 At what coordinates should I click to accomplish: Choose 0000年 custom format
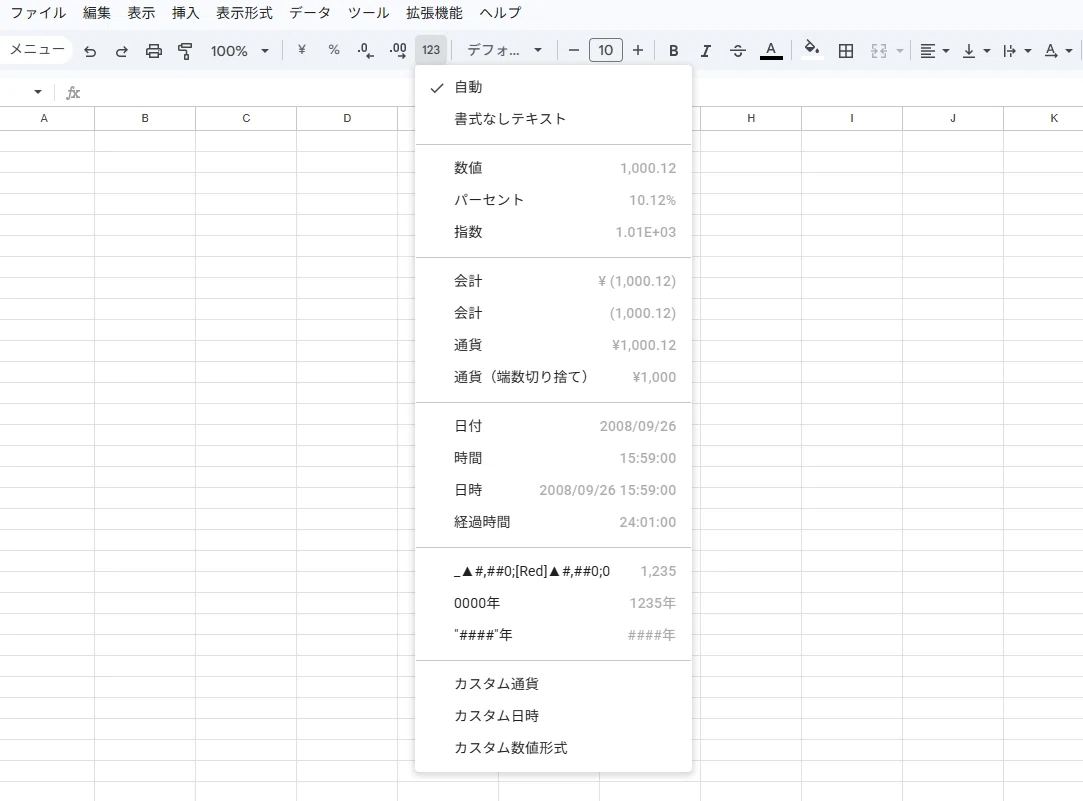(x=553, y=603)
